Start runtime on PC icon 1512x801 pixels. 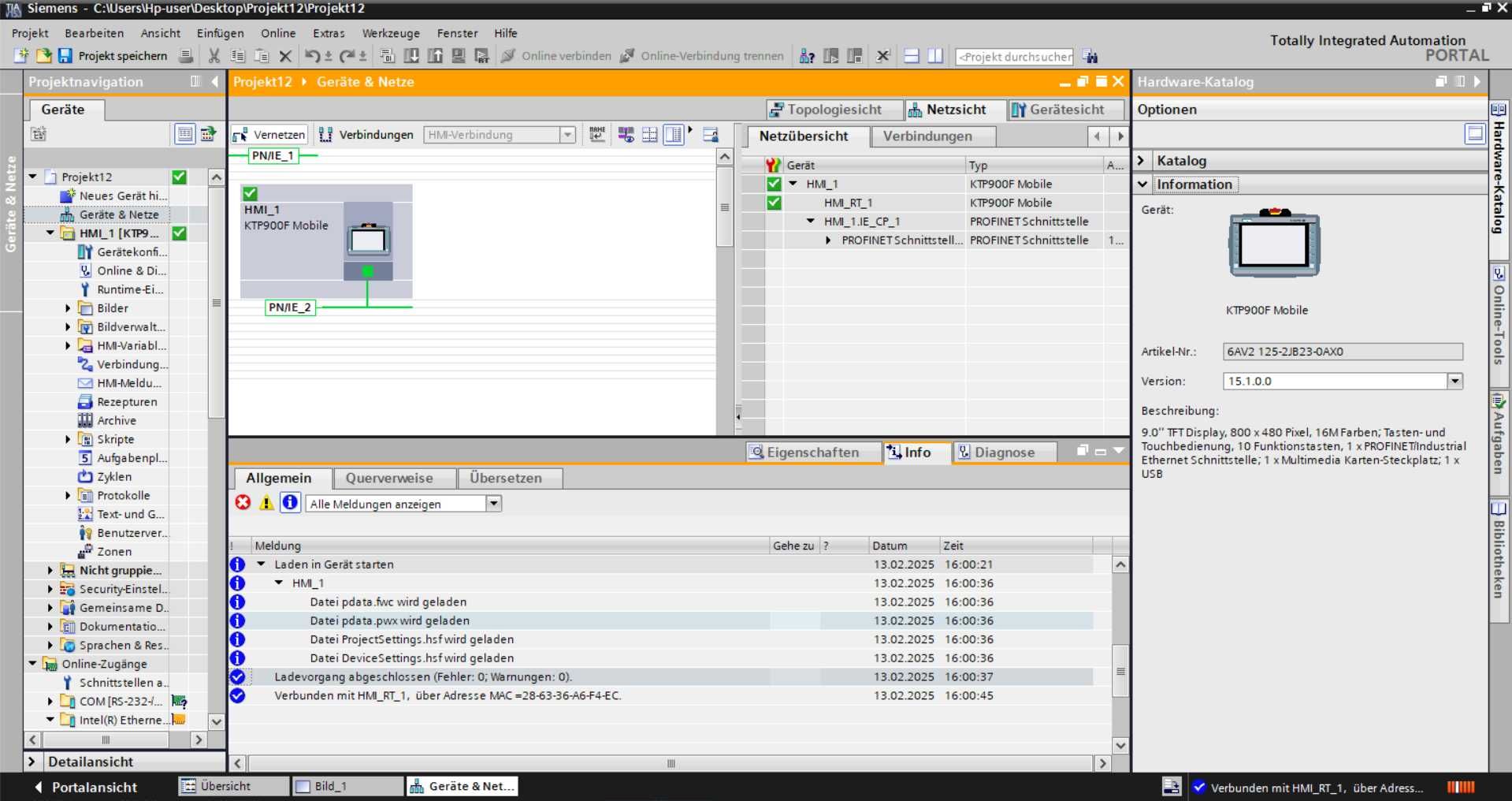(x=482, y=56)
